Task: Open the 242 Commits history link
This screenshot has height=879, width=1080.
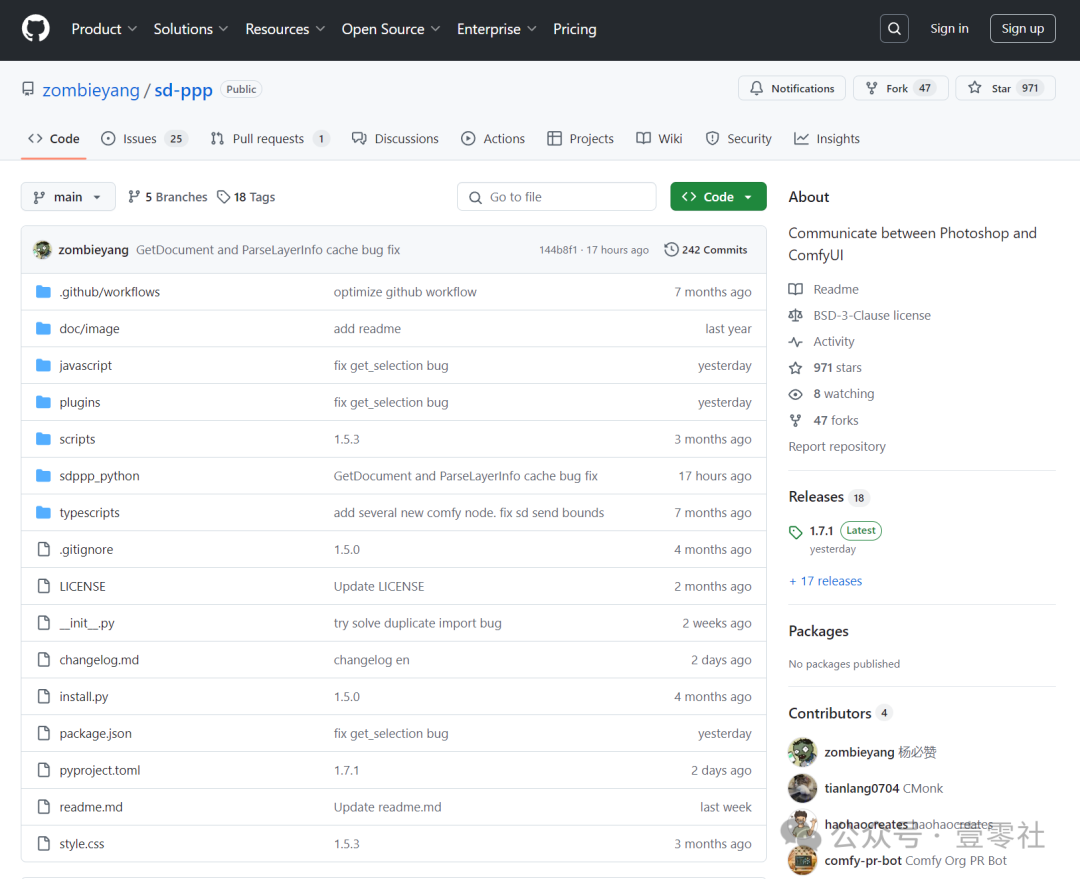Action: [706, 249]
